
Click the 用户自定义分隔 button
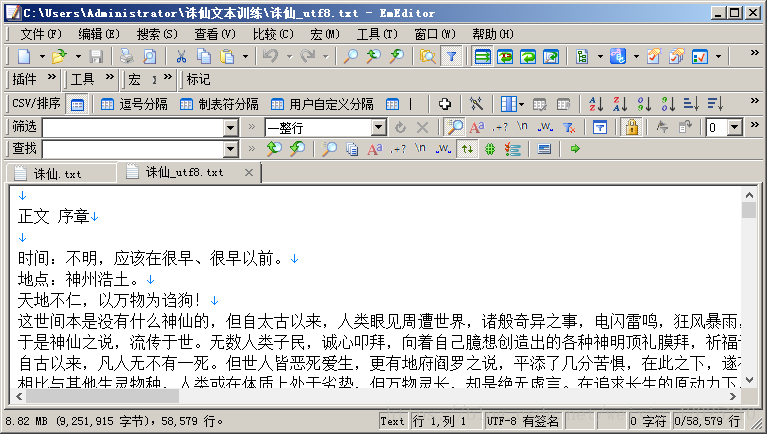point(322,104)
